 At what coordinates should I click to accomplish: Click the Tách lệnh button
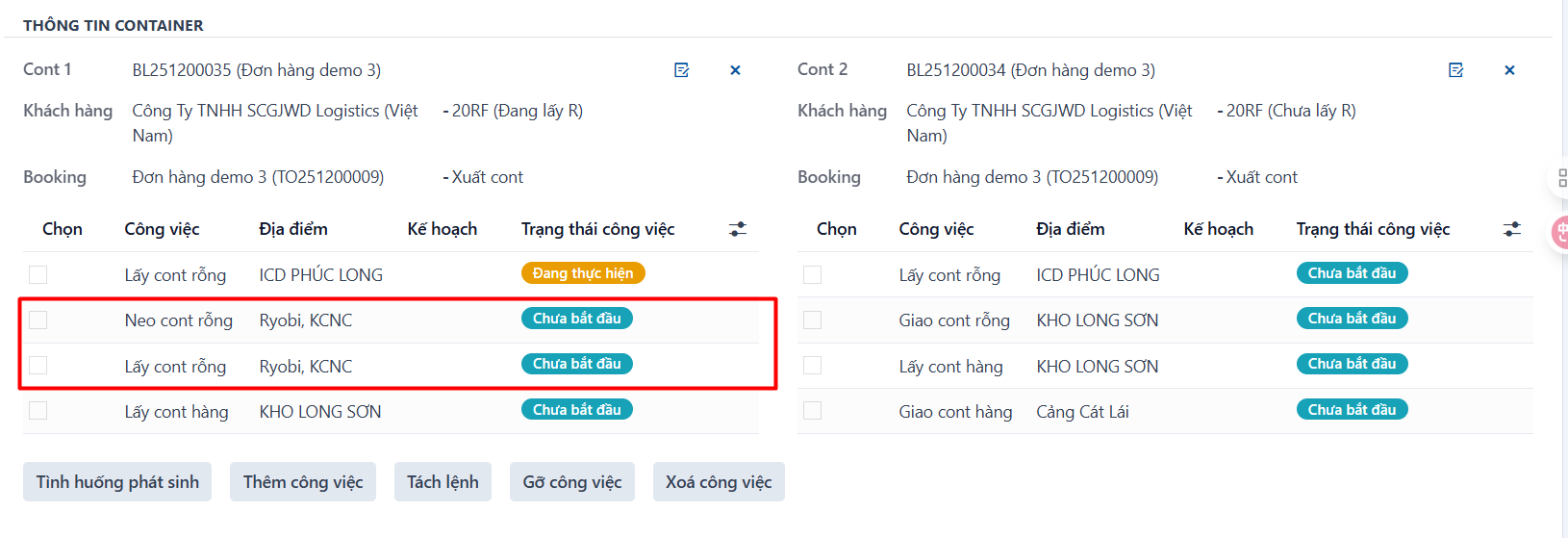point(443,482)
